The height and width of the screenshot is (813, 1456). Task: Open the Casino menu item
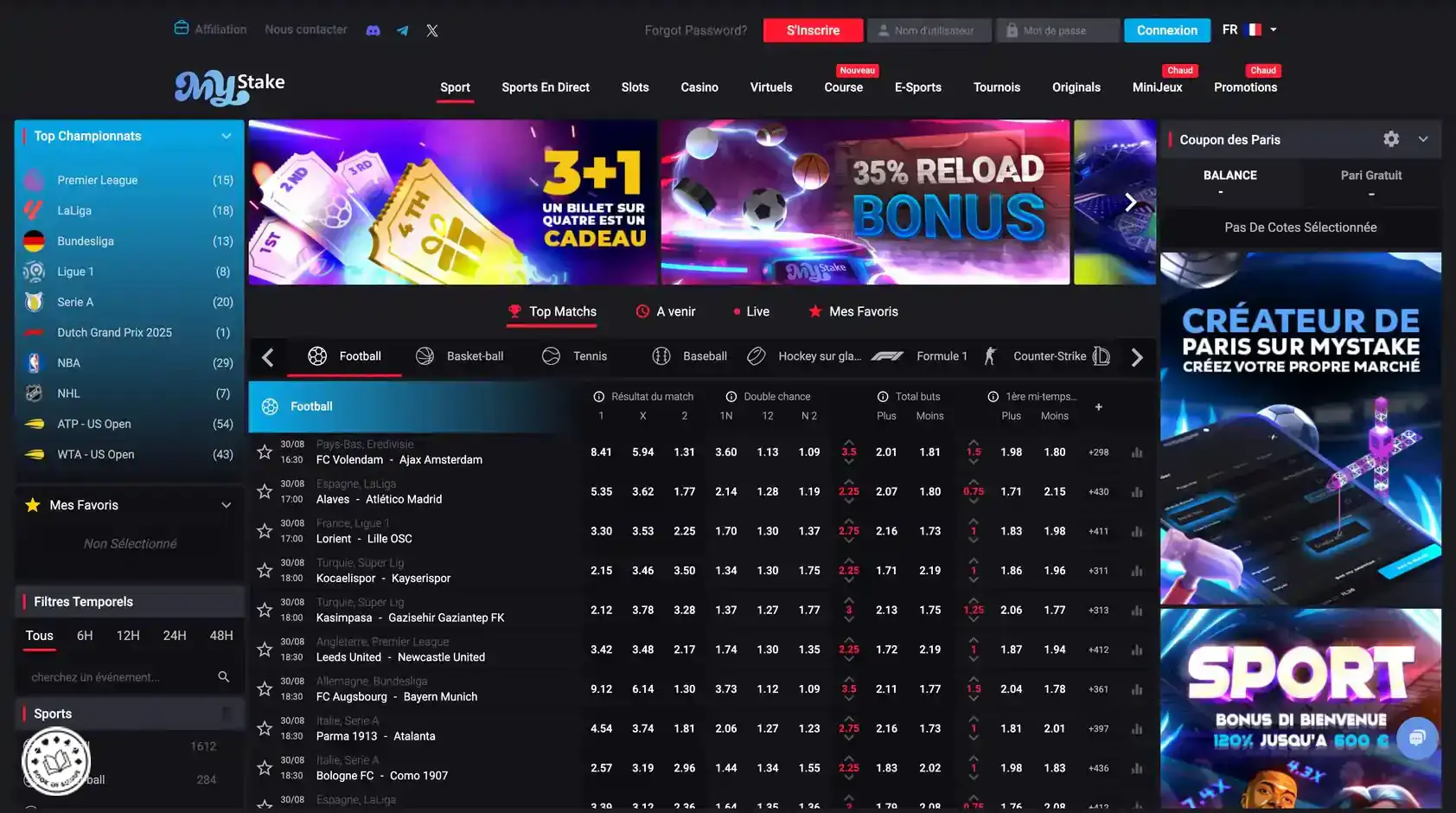(x=699, y=87)
